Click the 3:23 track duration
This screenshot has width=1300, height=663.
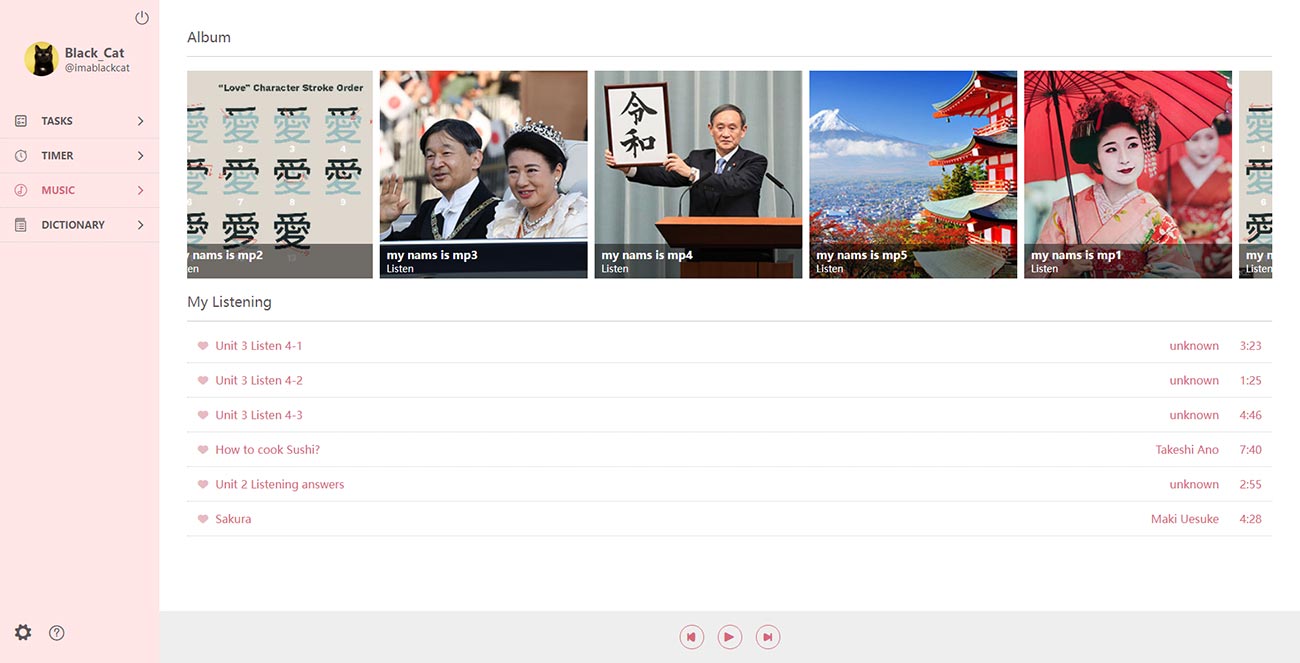click(1250, 346)
